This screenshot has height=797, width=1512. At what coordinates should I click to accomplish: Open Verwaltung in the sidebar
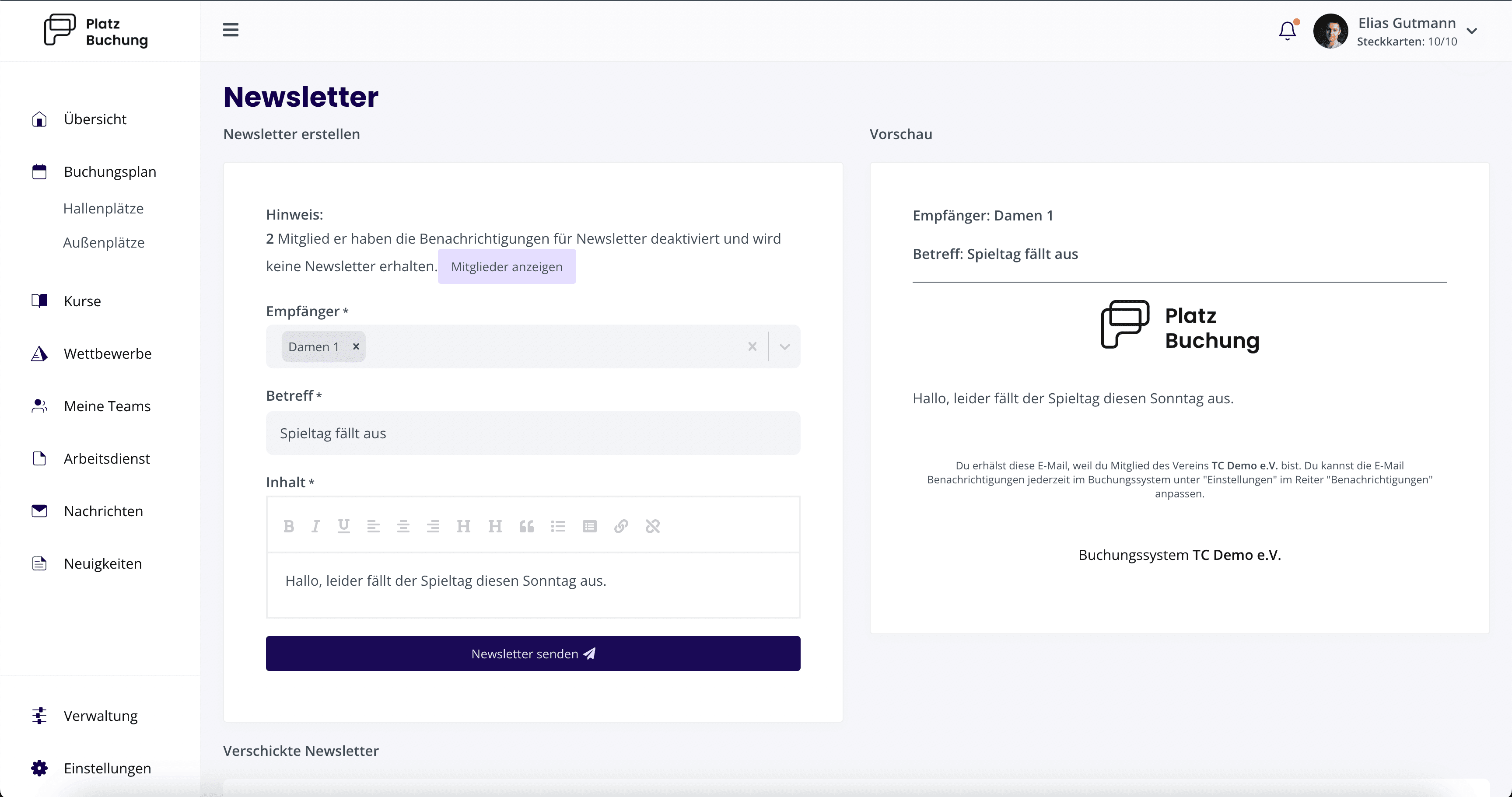tap(100, 716)
